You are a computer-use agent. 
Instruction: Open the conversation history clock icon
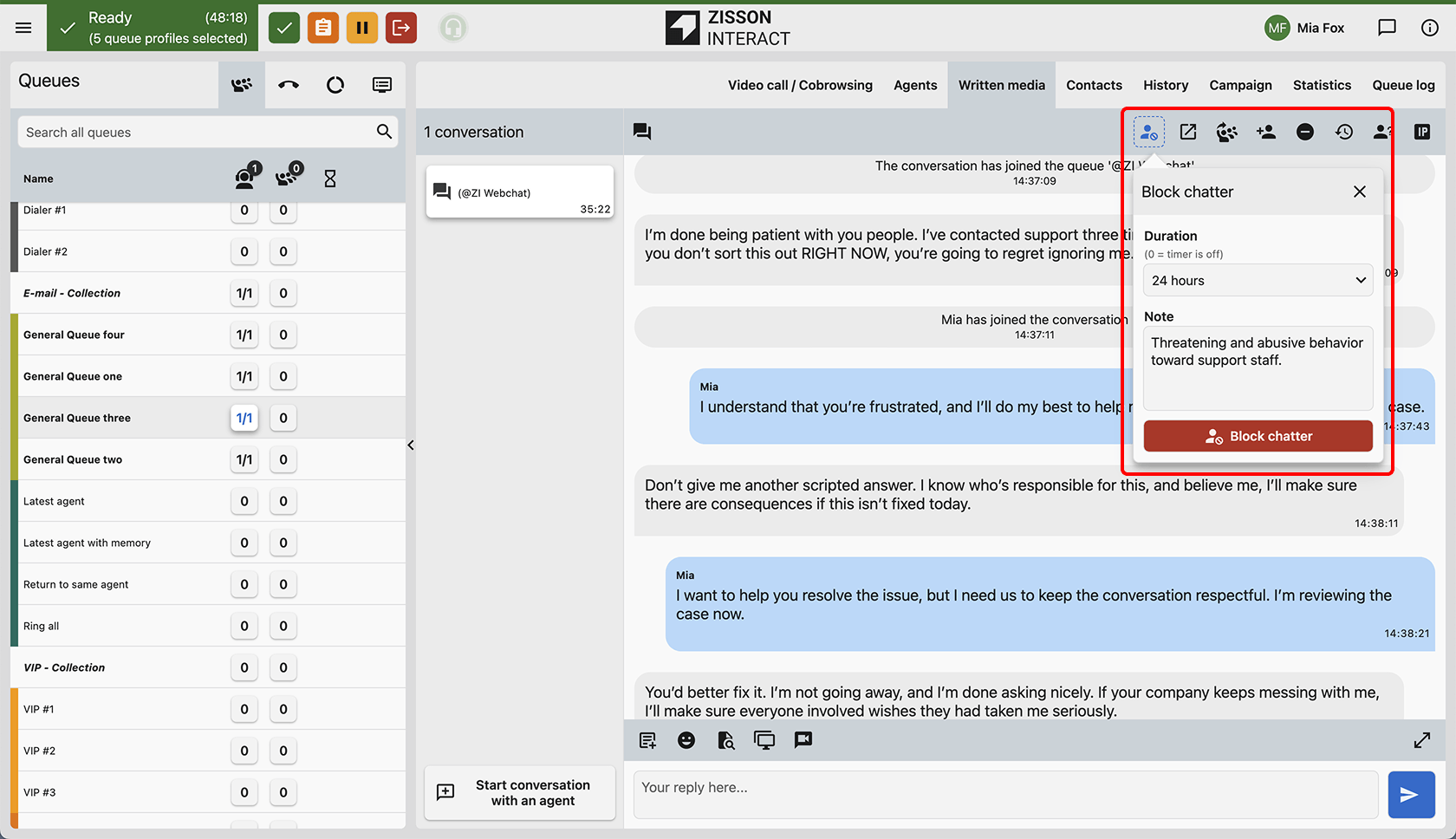[x=1344, y=132]
